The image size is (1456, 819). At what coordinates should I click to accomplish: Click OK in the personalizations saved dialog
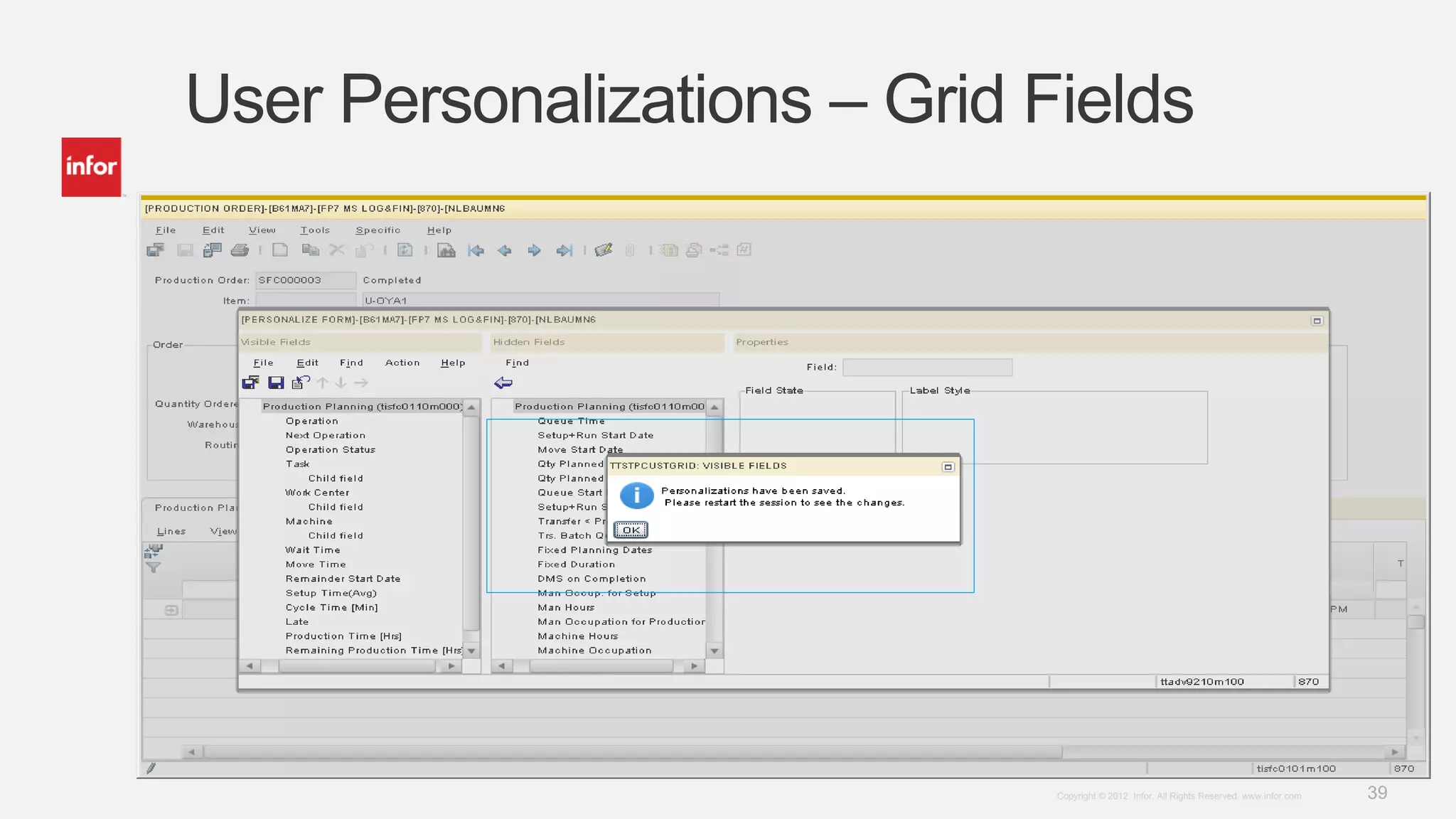(x=631, y=530)
